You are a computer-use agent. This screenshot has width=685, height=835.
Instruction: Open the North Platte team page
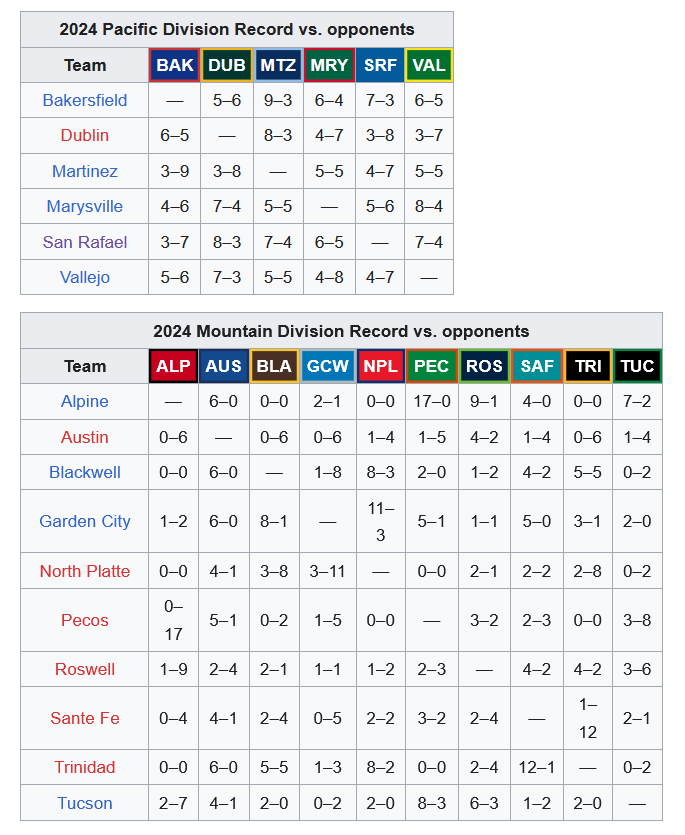[85, 571]
